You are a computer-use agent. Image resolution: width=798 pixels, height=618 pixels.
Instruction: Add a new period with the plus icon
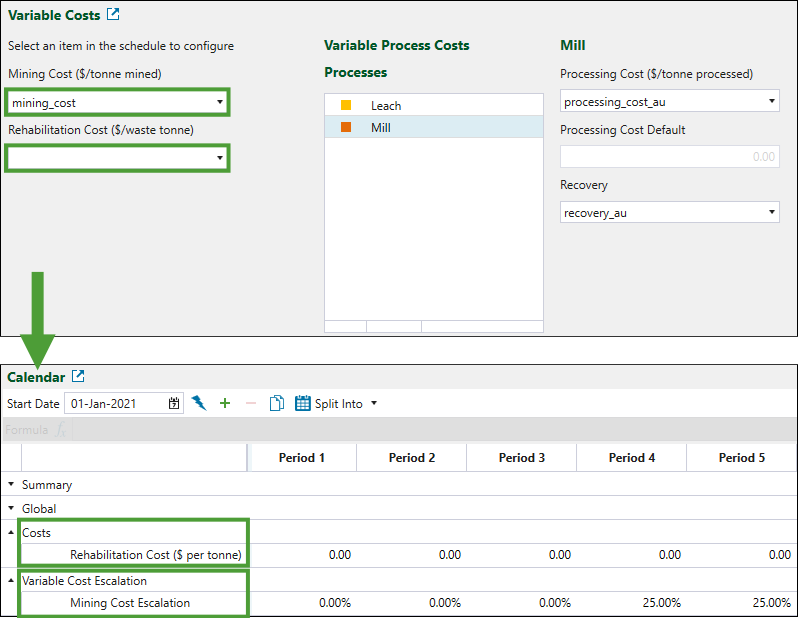coord(225,404)
